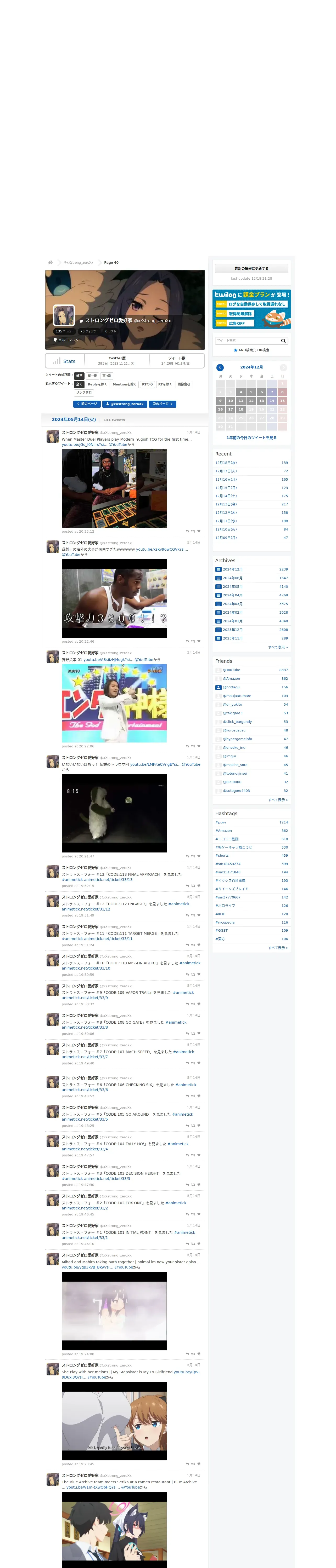Enable Replyを除く filter

click(x=97, y=385)
